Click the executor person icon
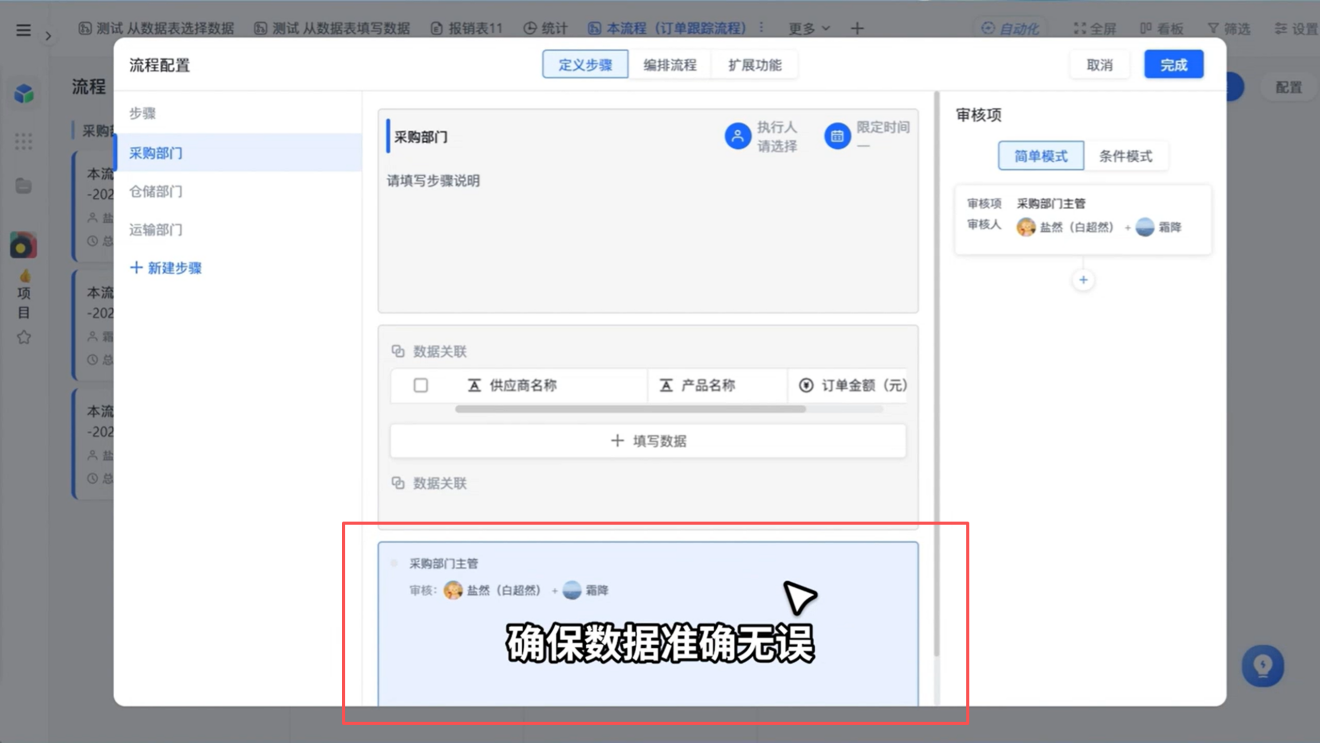The image size is (1320, 743). 738,136
